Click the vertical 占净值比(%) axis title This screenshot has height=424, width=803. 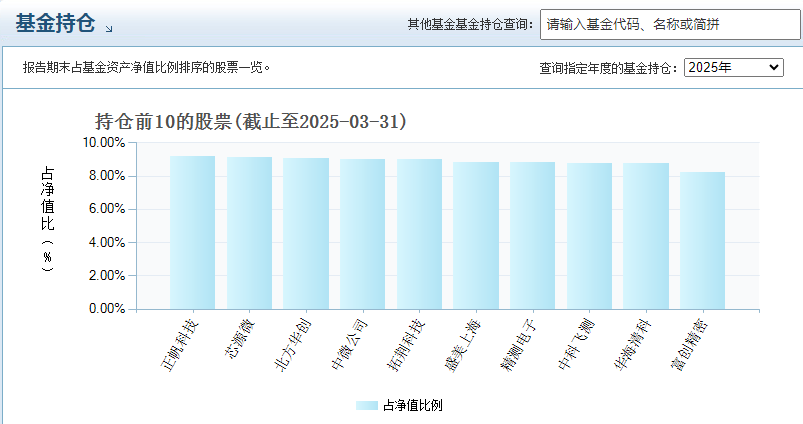(x=48, y=219)
